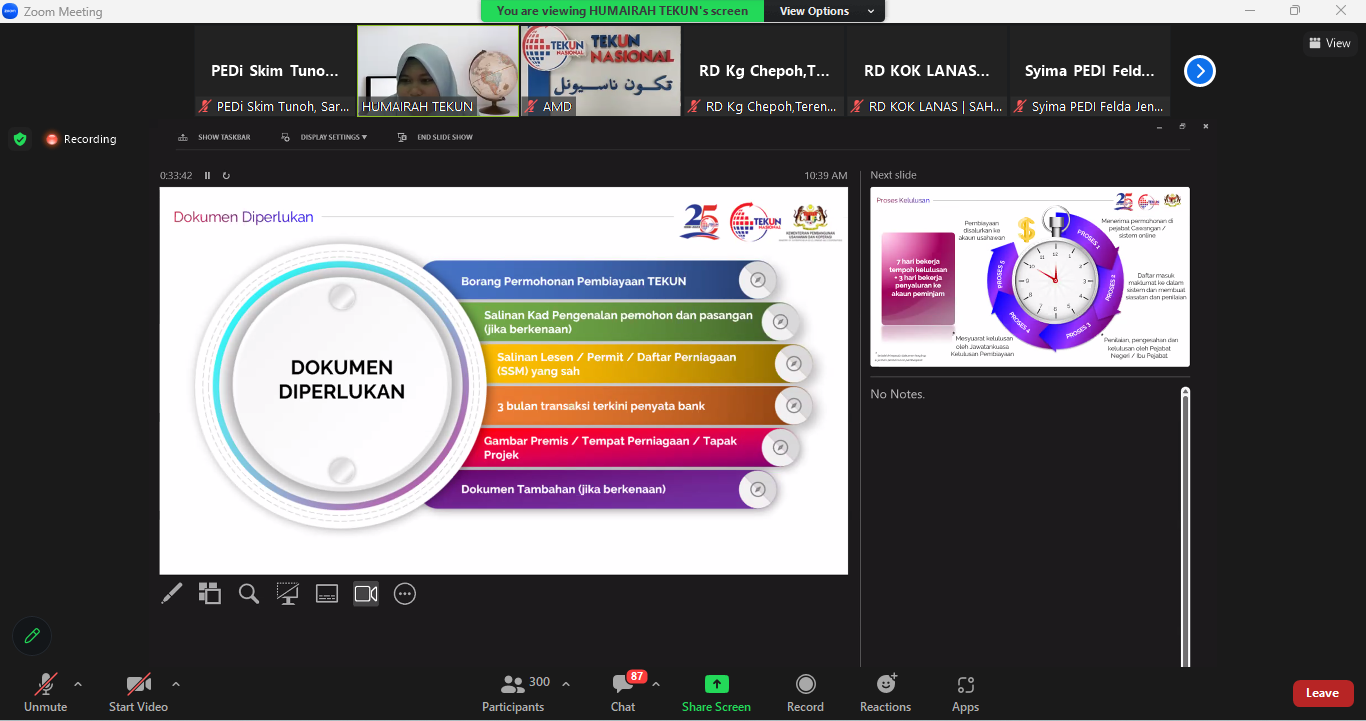The height and width of the screenshot is (721, 1366).
Task: Open the Chat panel
Action: pos(623,692)
